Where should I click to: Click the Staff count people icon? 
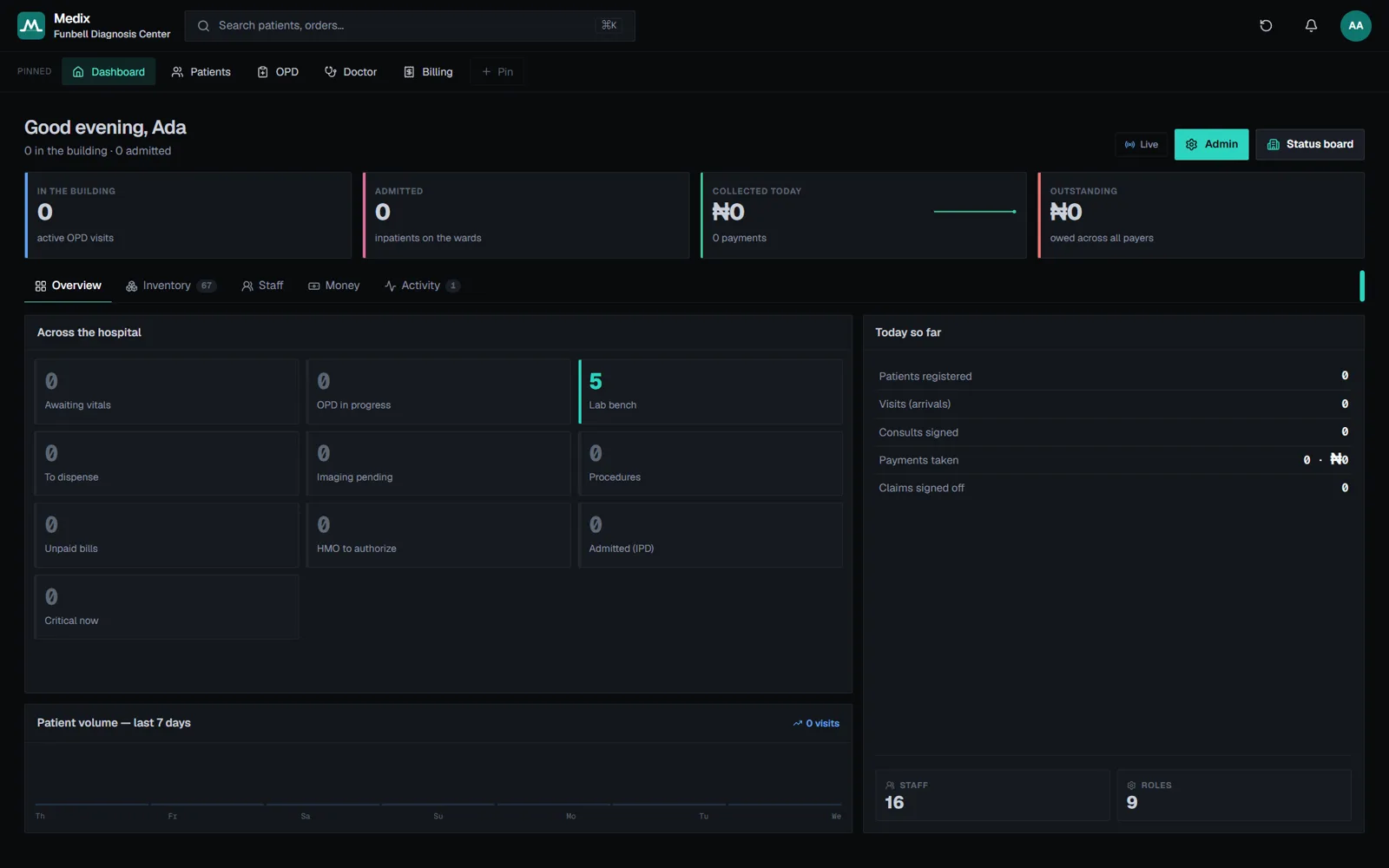point(890,786)
